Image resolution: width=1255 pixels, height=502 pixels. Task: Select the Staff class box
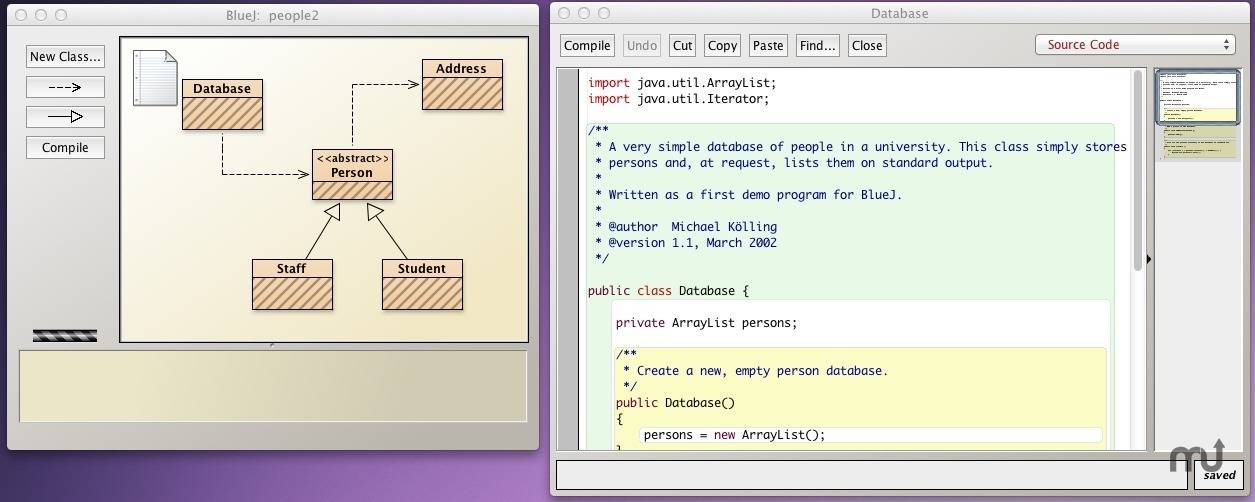click(292, 284)
